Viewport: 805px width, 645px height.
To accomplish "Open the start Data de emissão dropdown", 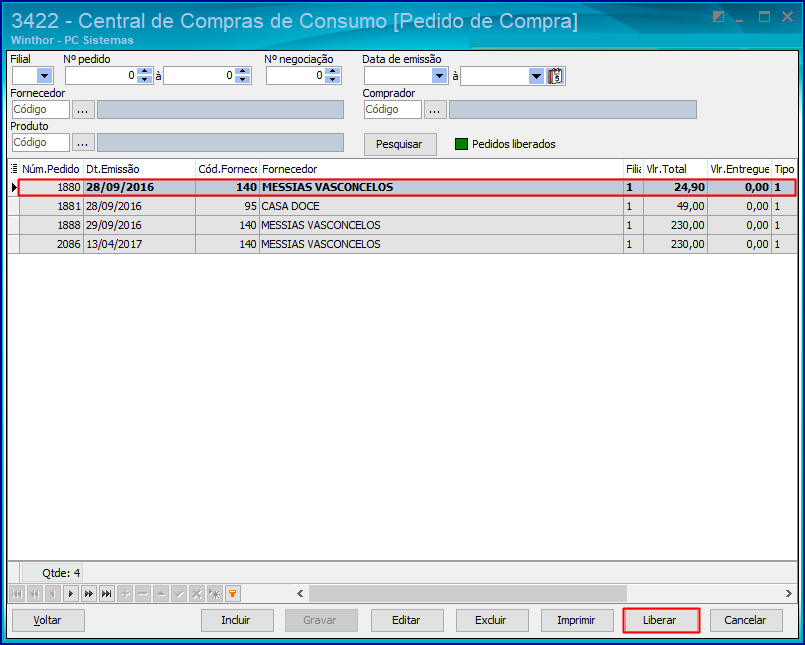I will tap(439, 76).
